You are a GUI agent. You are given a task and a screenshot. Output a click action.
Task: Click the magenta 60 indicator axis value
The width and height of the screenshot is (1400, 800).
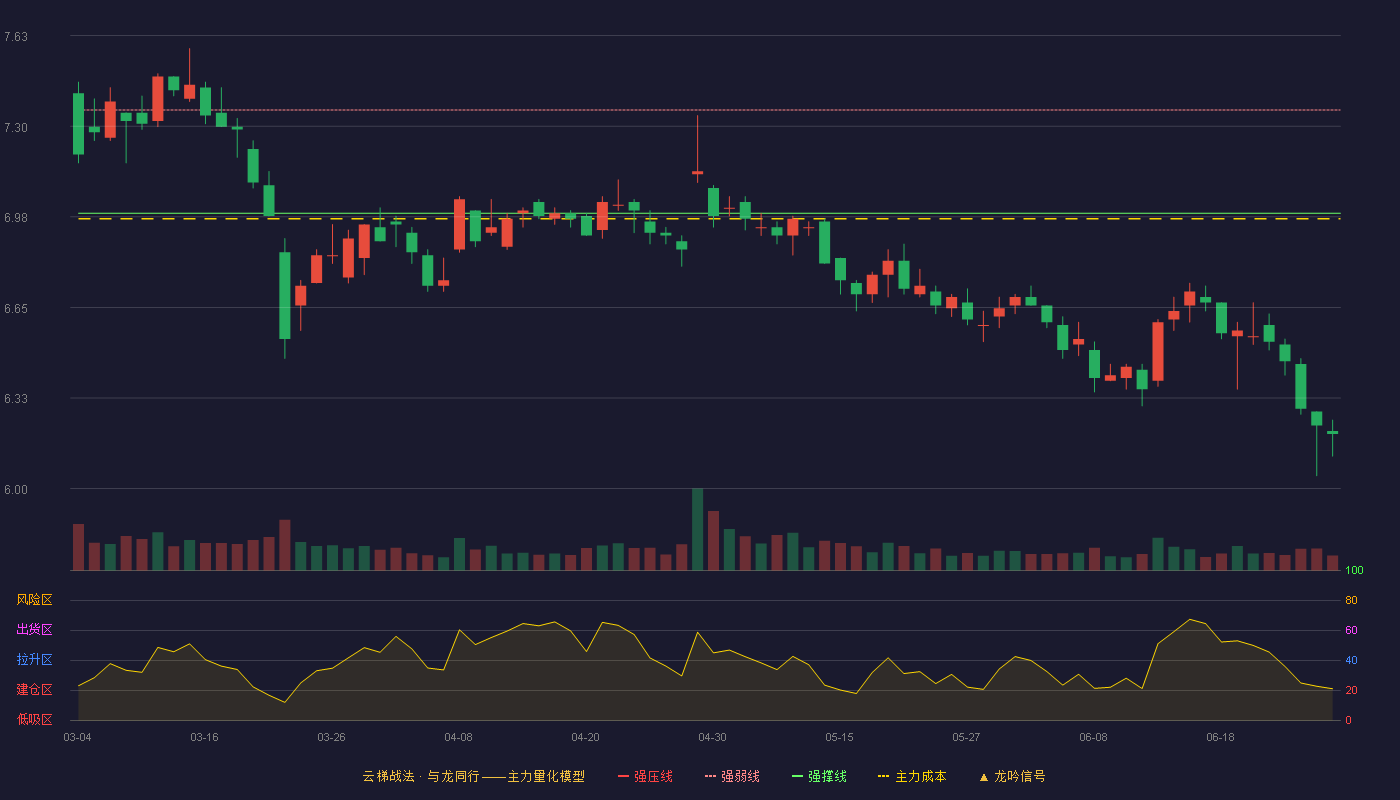[x=1351, y=630]
